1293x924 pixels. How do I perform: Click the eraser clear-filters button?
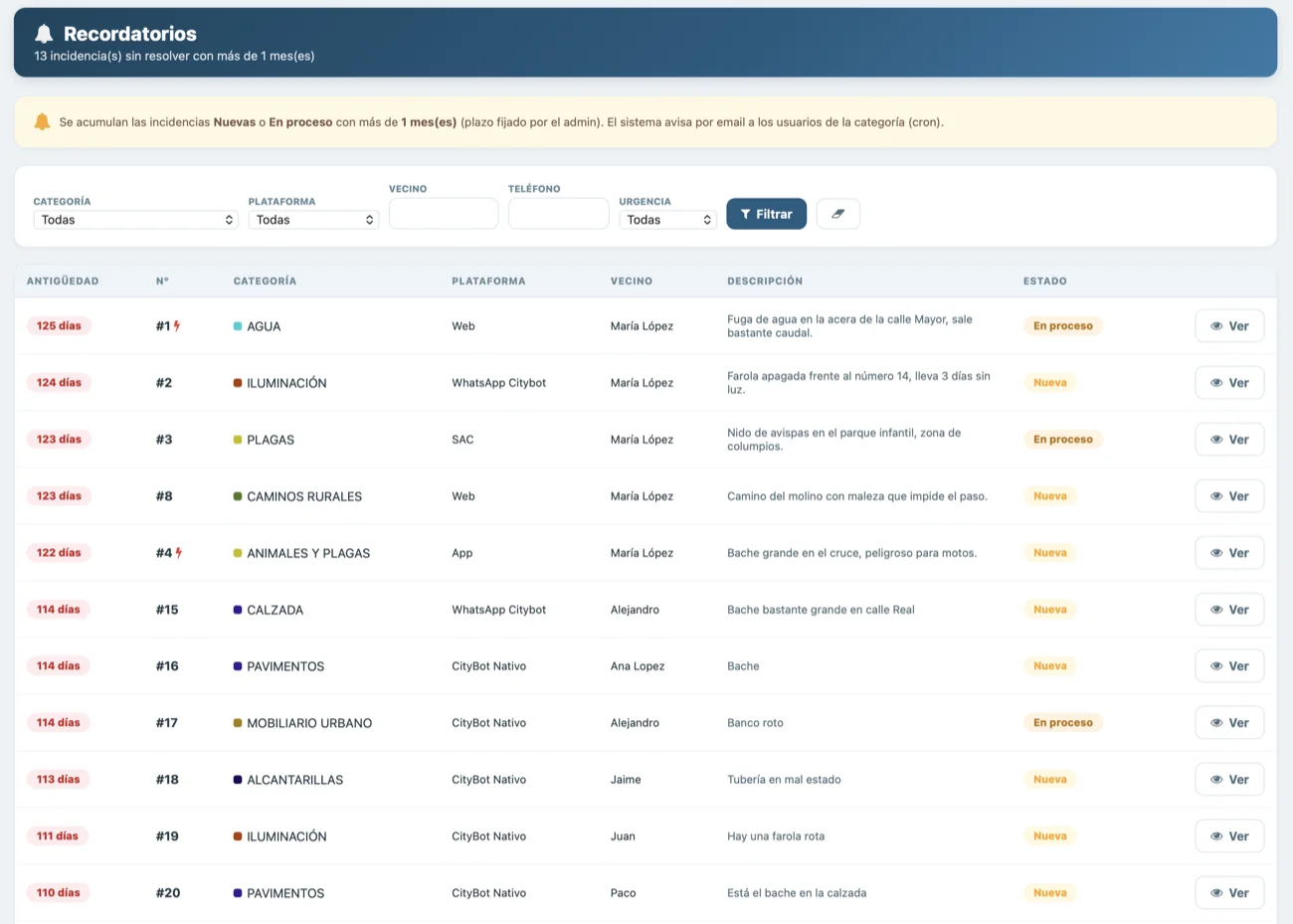point(838,214)
